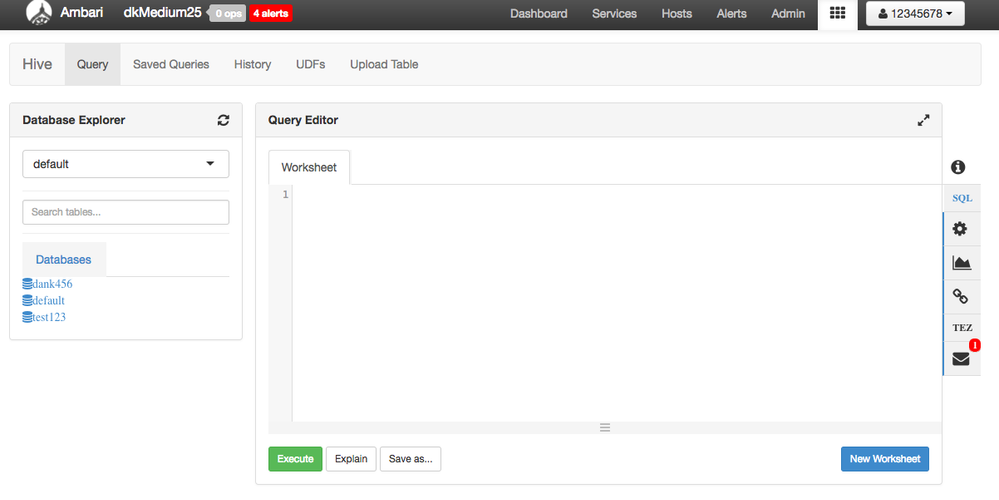Open the Services menu
The image size is (999, 500).
[x=614, y=13]
